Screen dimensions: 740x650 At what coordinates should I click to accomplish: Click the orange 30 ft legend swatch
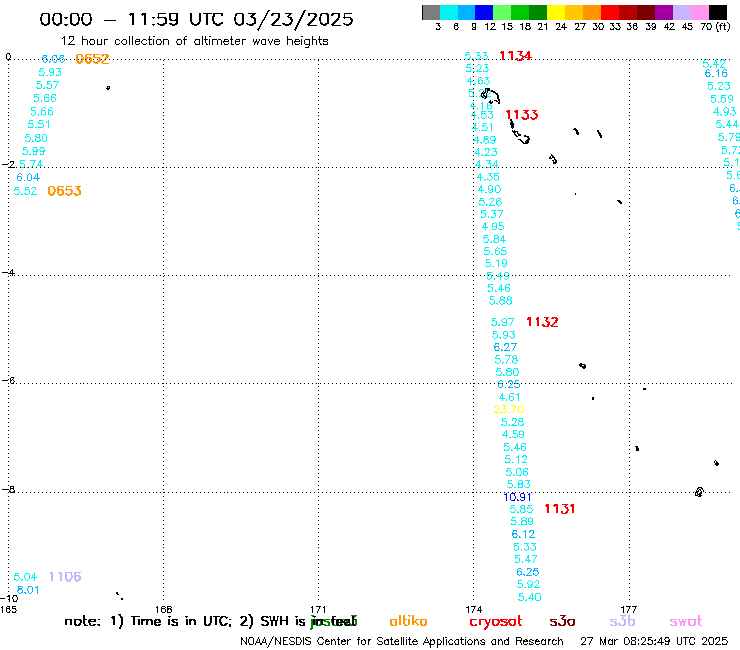pyautogui.click(x=592, y=12)
